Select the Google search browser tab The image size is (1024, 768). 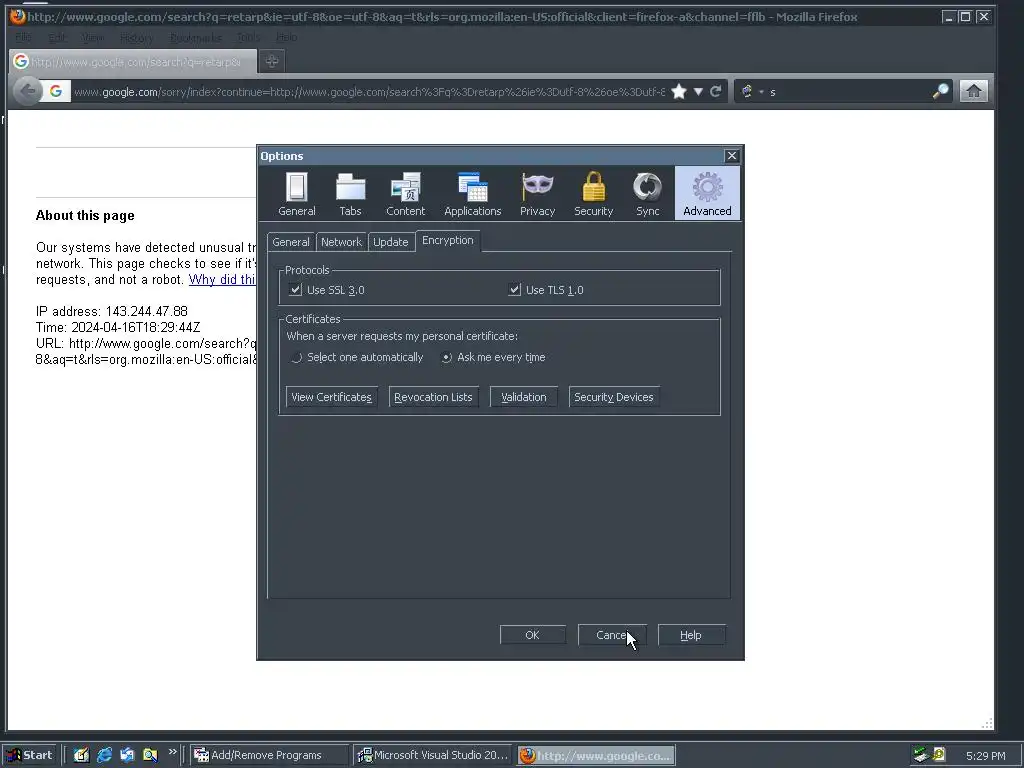[x=133, y=61]
